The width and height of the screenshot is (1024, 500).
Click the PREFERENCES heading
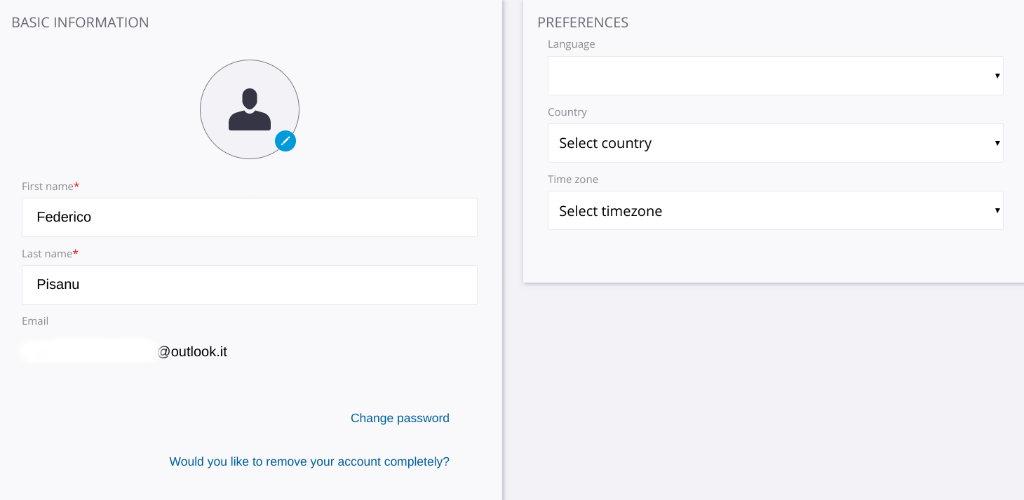[x=583, y=22]
